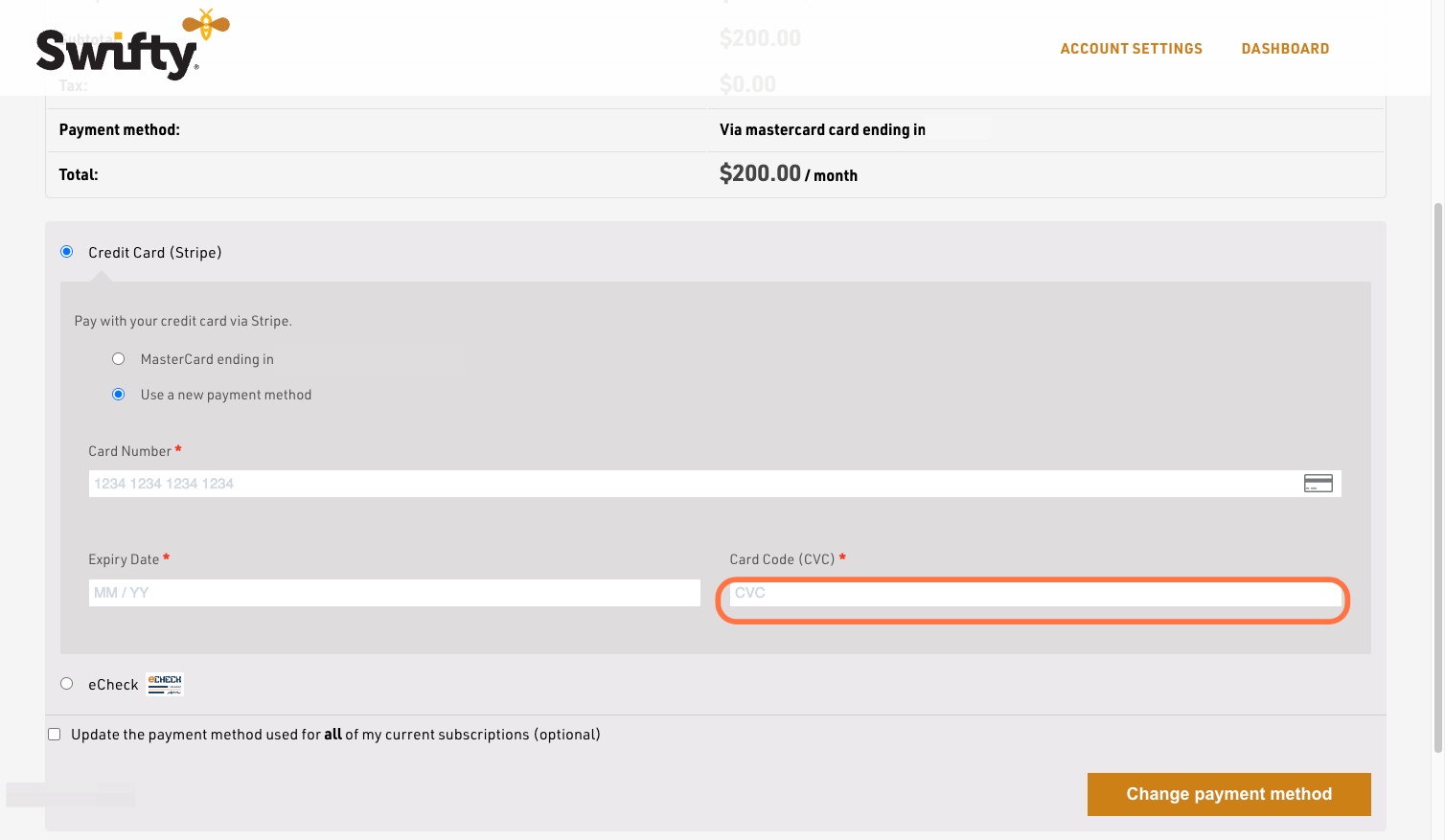This screenshot has height=840, width=1445.
Task: Focus the Card Number input field
Action: (x=715, y=484)
